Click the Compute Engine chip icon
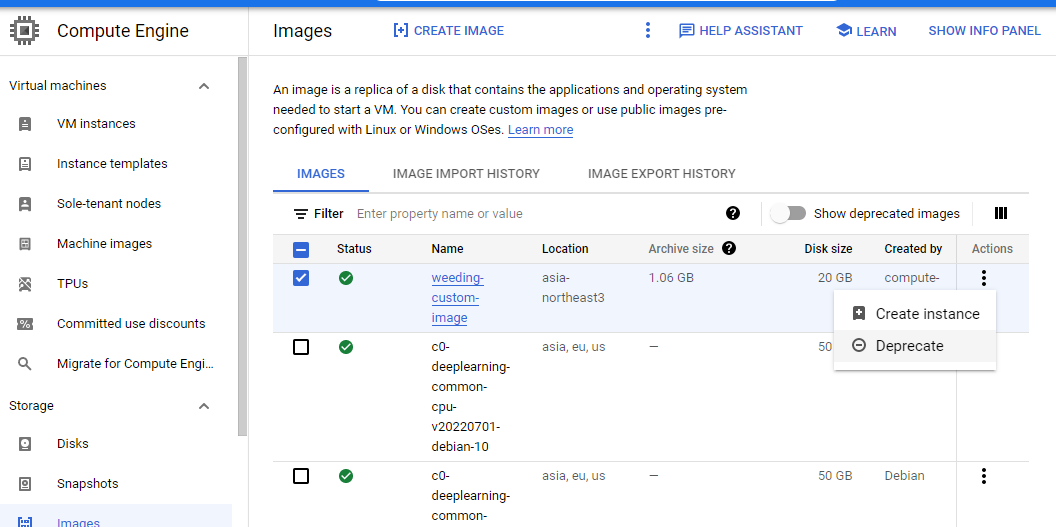 tap(24, 31)
